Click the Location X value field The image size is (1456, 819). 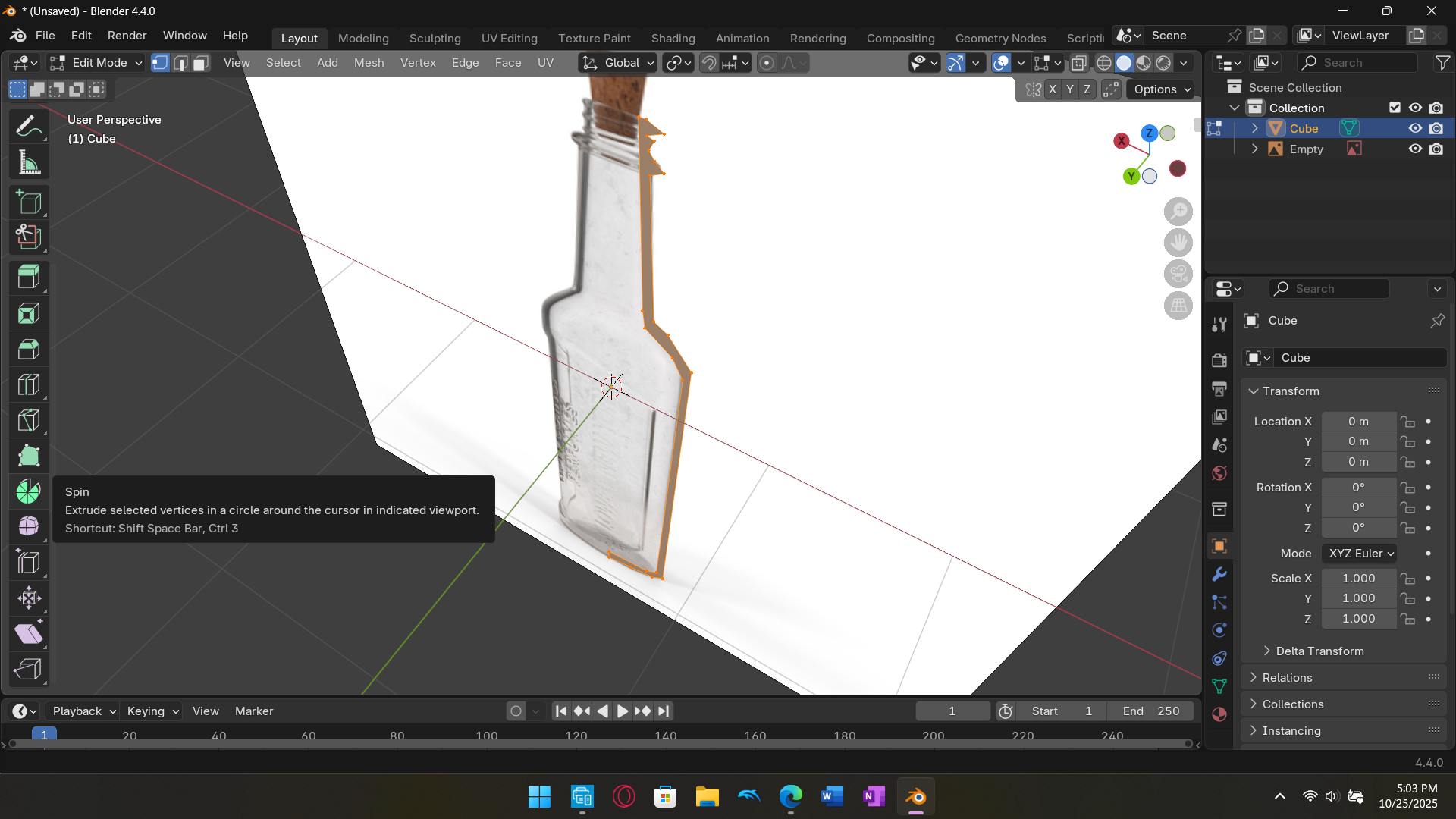point(1358,422)
